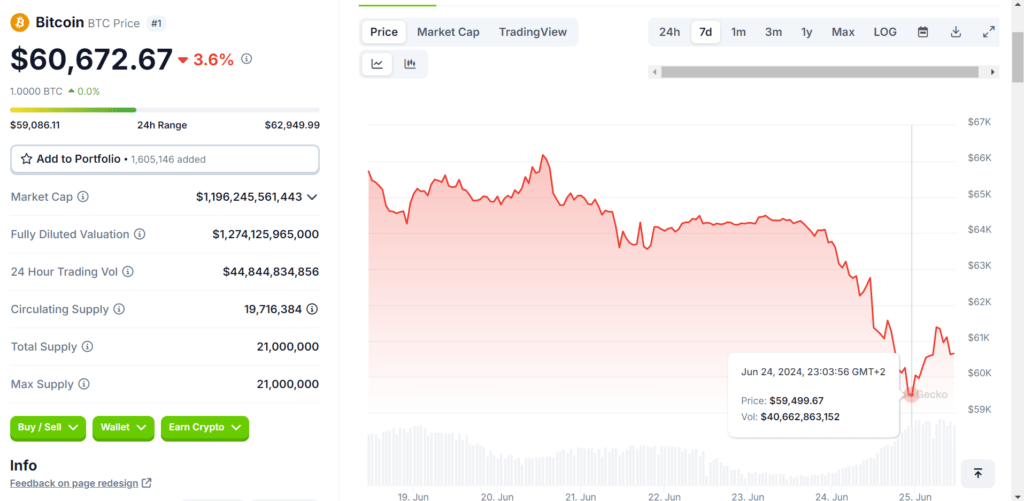Image resolution: width=1024 pixels, height=501 pixels.
Task: Switch to candlestick chart icon
Action: [410, 64]
